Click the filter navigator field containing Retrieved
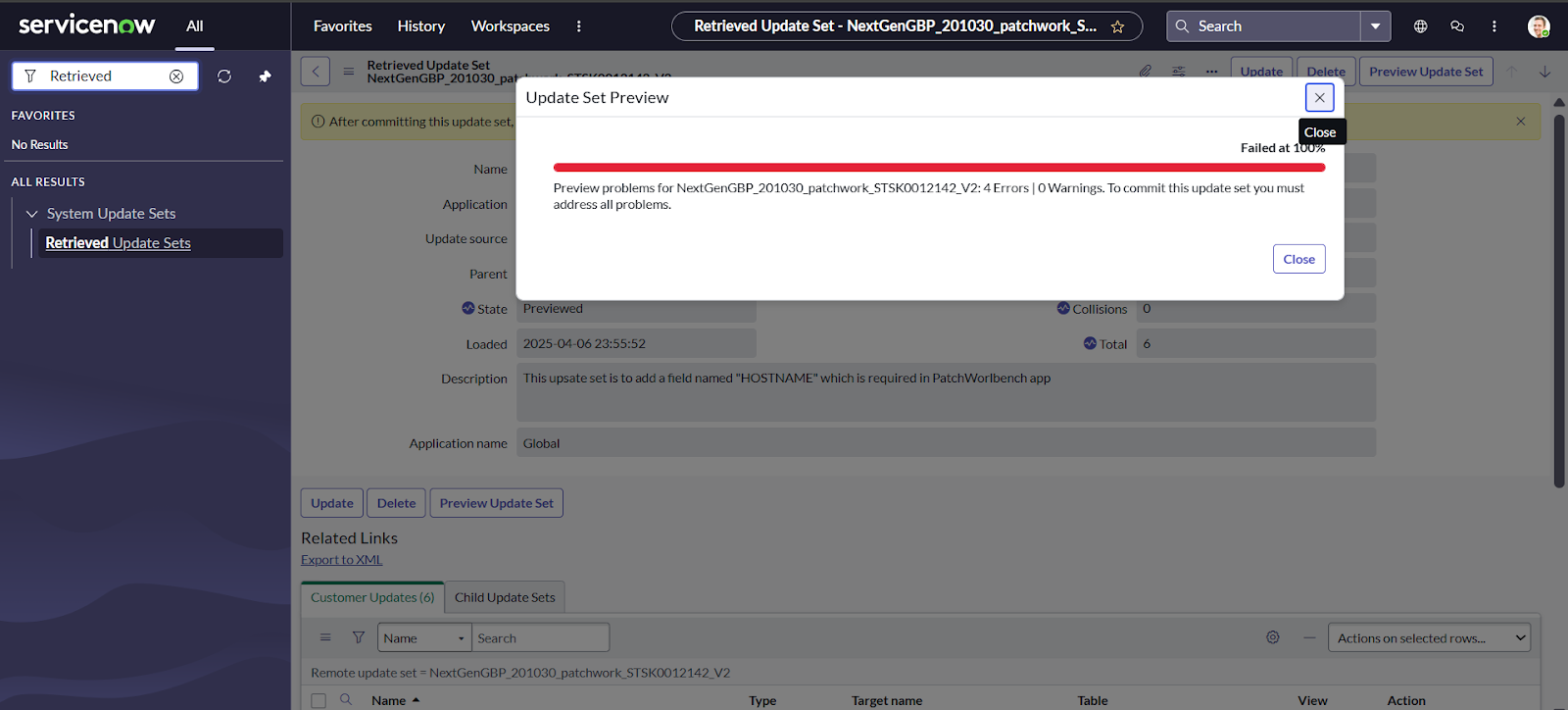Viewport: 1568px width, 710px height. tap(105, 76)
